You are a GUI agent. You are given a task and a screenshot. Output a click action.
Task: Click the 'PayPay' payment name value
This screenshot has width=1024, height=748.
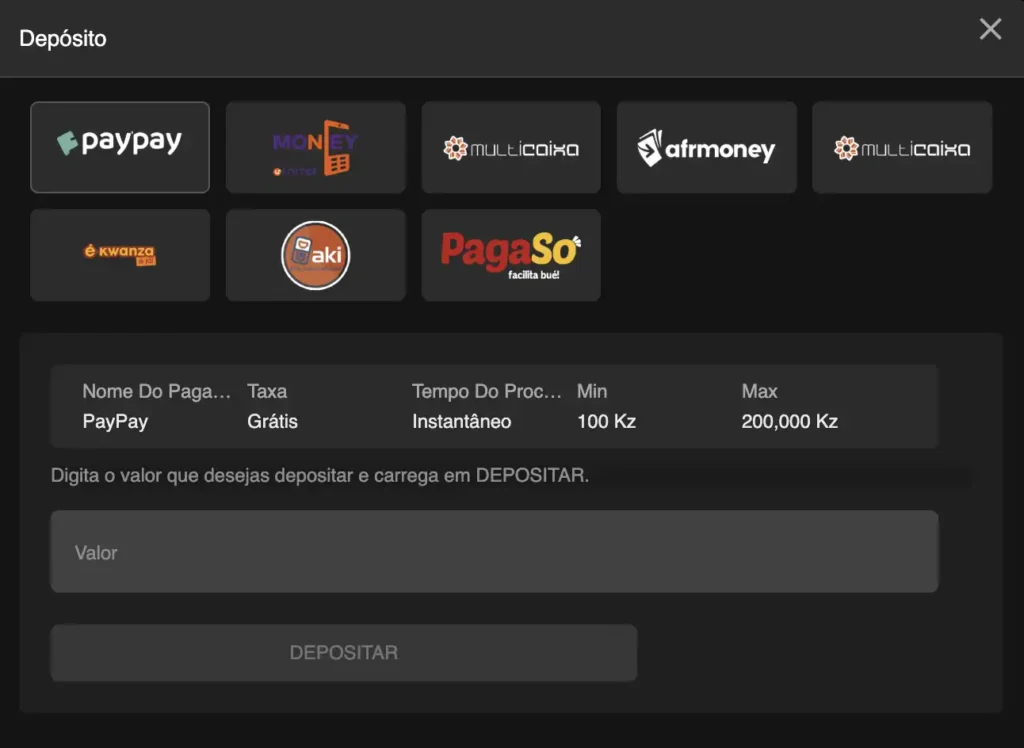pos(115,421)
